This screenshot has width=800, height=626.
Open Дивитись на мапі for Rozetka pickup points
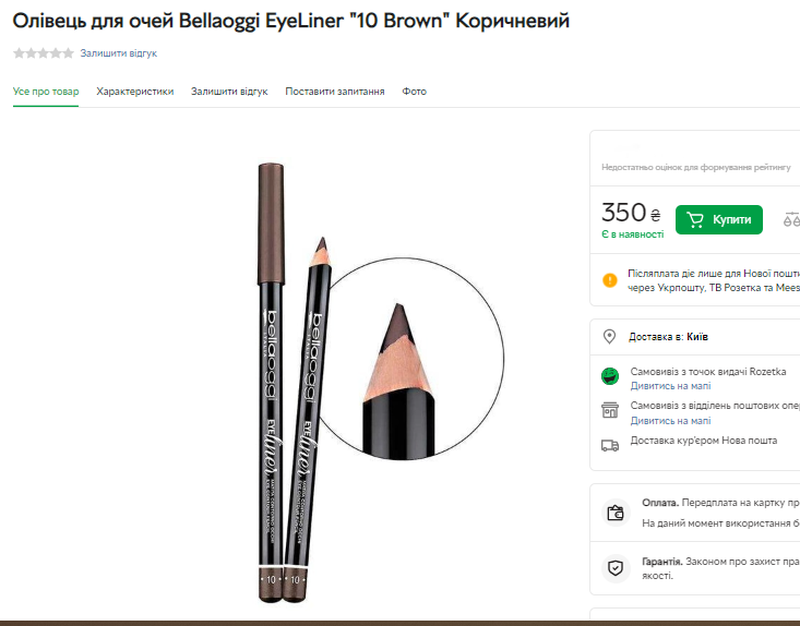pyautogui.click(x=671, y=386)
